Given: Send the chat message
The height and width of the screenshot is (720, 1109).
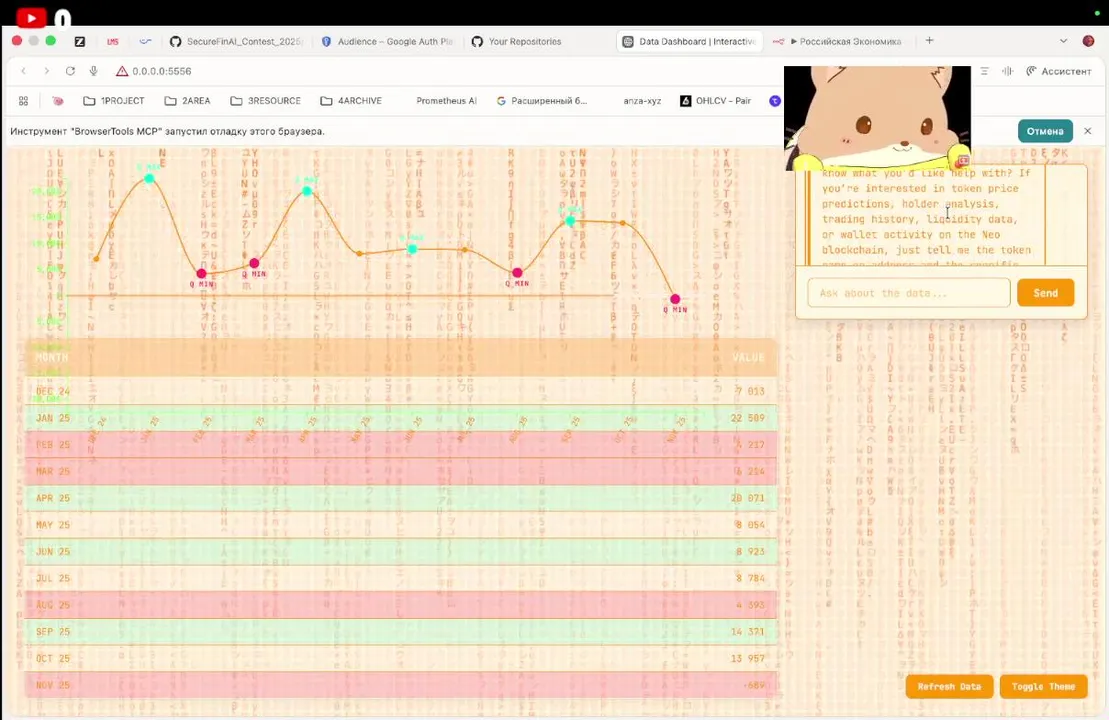Looking at the screenshot, I should 1045,293.
